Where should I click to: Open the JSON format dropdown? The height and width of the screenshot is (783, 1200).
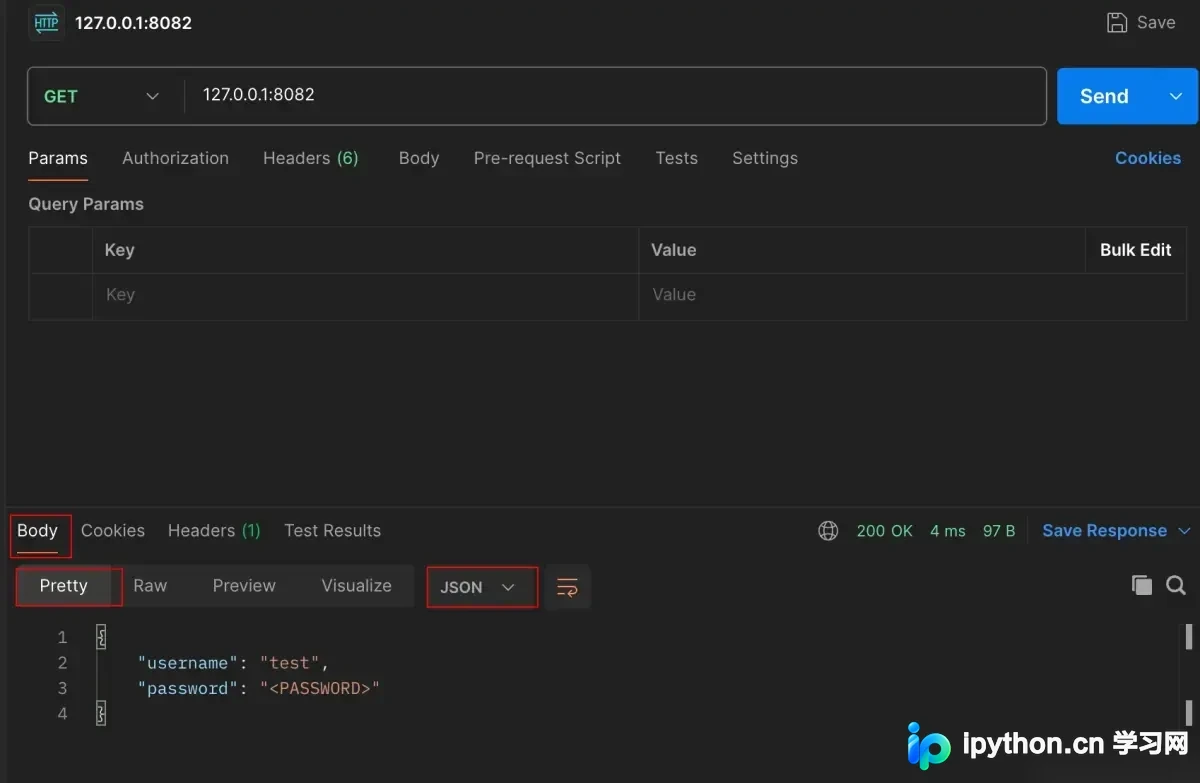(482, 587)
